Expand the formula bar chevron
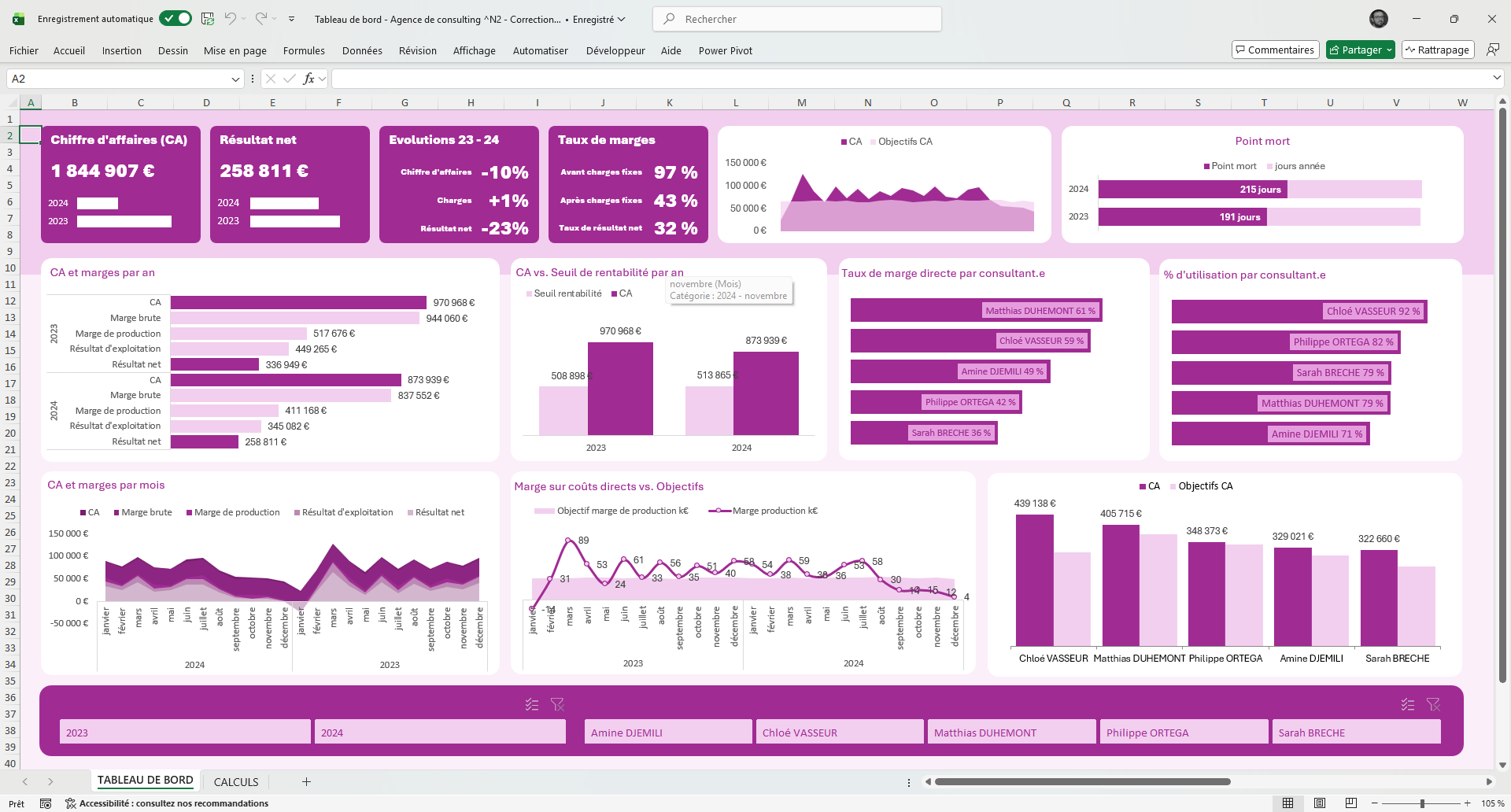This screenshot has height=812, width=1511. point(1496,78)
